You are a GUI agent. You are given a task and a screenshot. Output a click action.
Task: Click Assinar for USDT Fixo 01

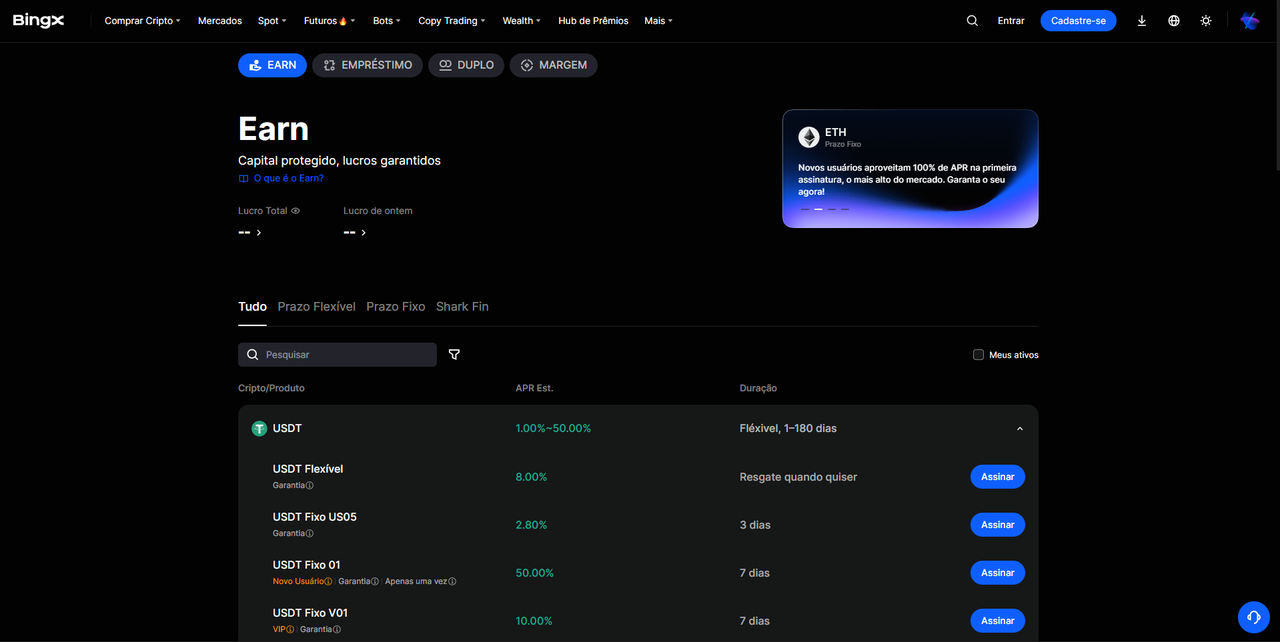997,573
